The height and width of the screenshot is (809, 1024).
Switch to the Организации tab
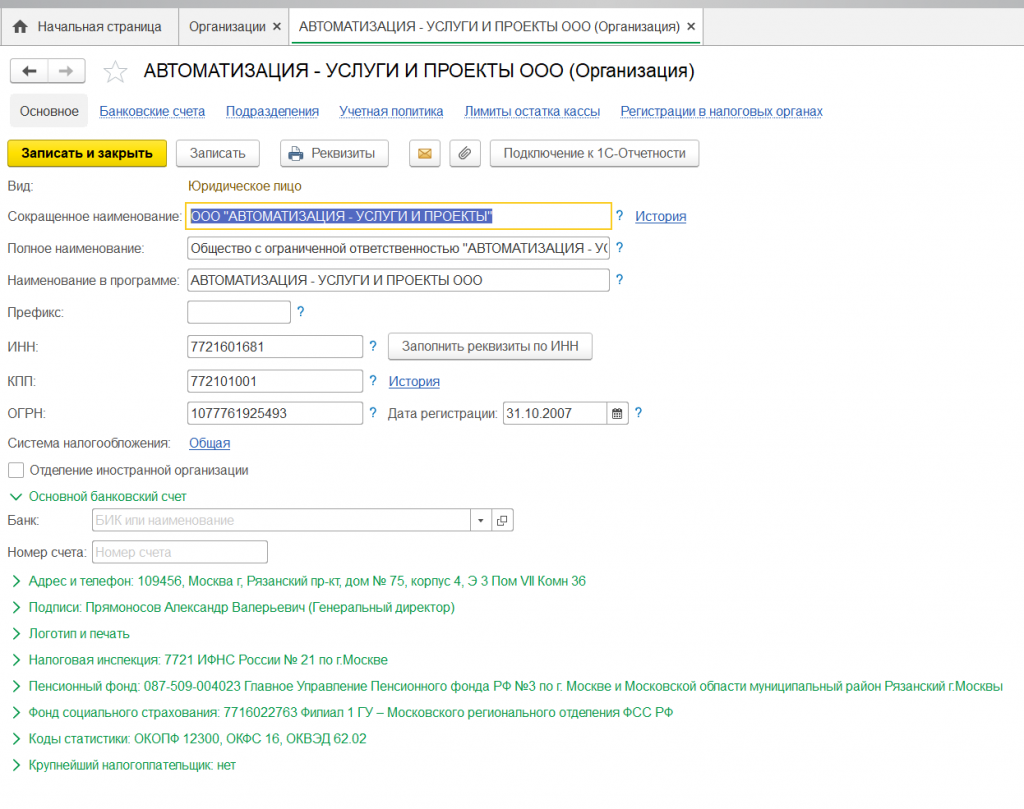coord(227,27)
